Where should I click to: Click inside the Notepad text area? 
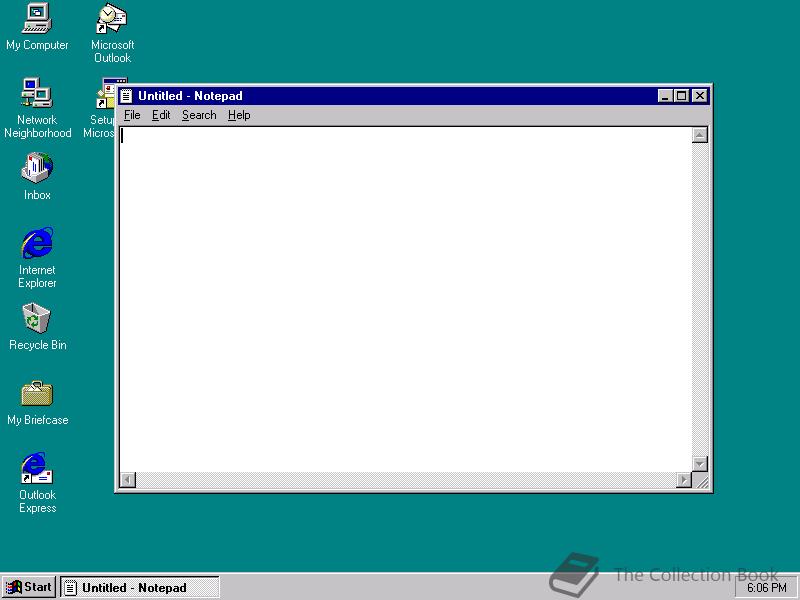(x=406, y=299)
